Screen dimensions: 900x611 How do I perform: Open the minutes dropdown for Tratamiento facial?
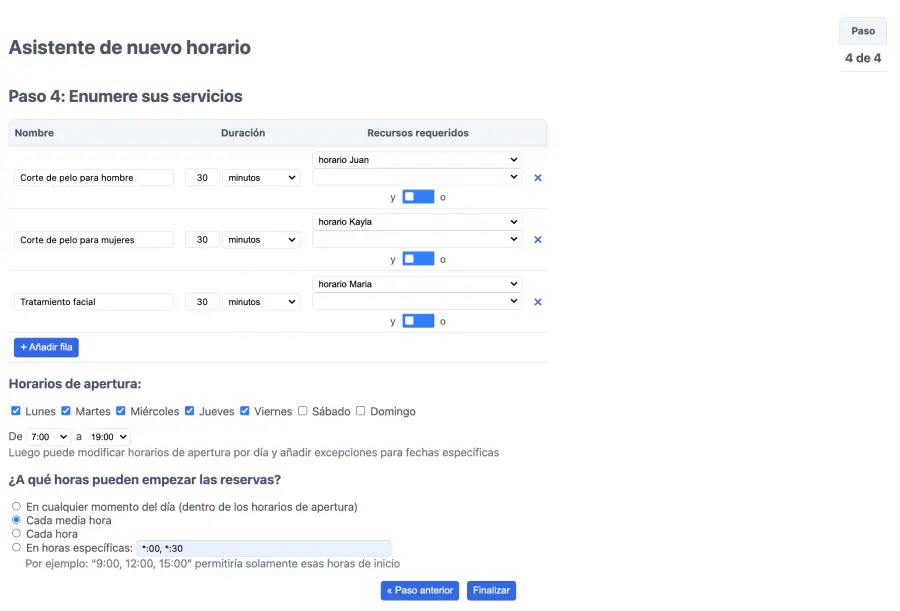[x=262, y=301]
